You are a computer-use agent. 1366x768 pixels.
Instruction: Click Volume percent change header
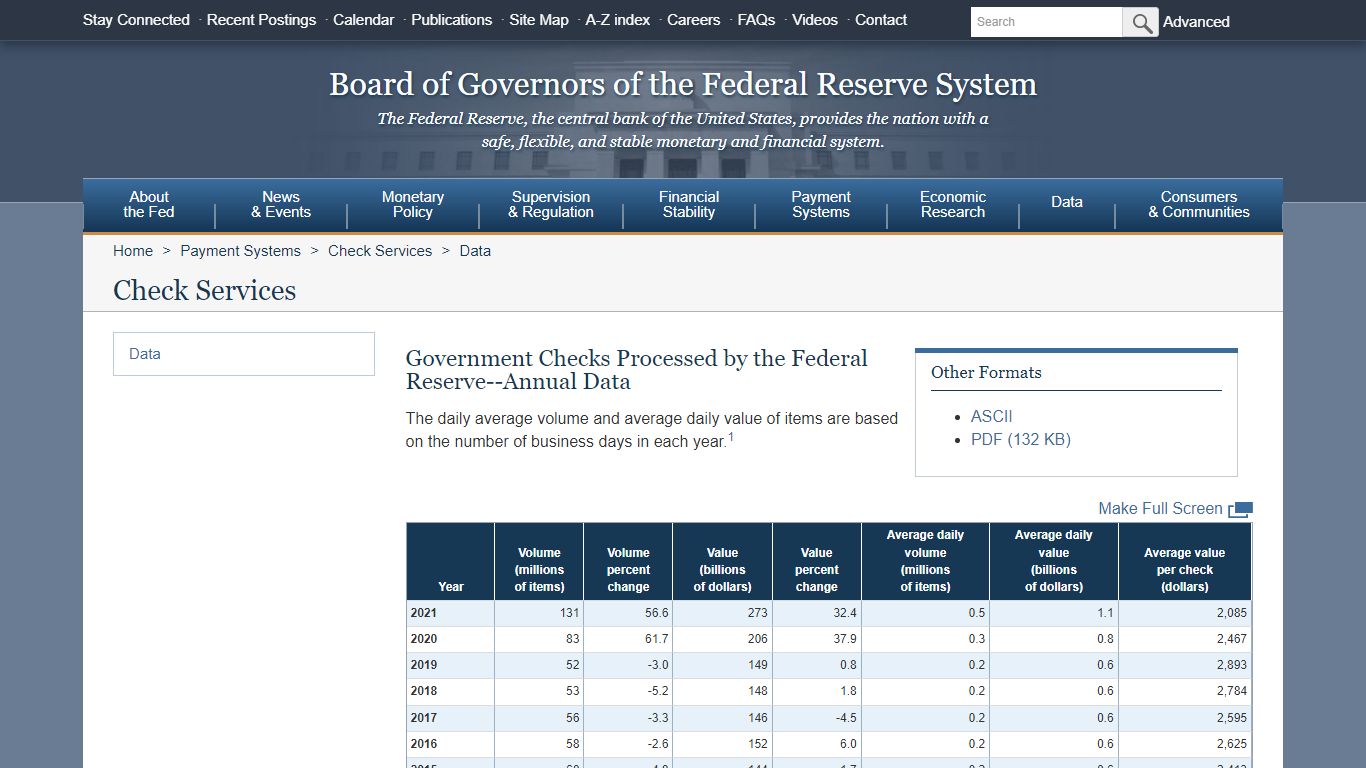(628, 561)
